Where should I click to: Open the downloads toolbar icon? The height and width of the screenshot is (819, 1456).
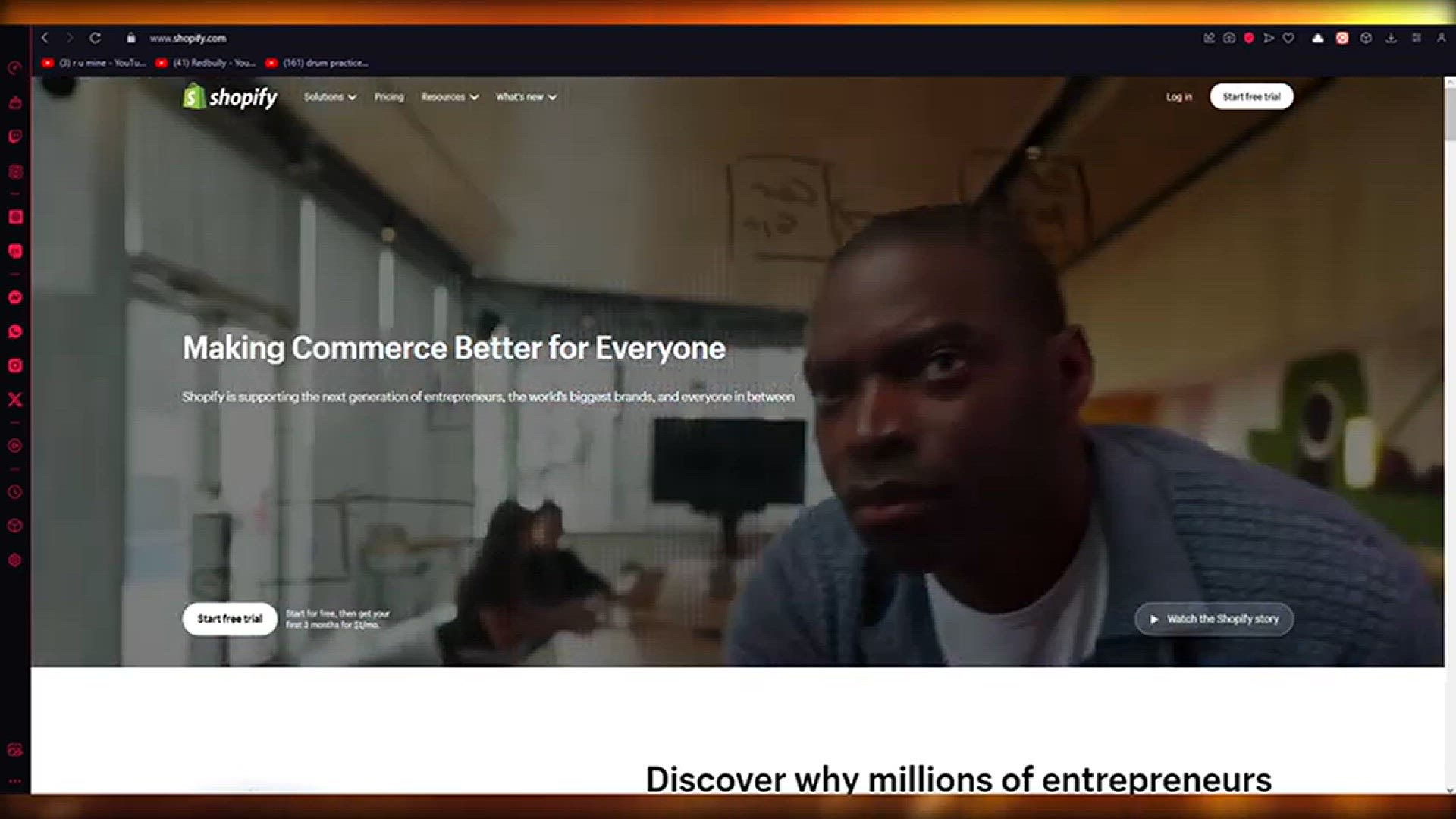click(x=1391, y=38)
